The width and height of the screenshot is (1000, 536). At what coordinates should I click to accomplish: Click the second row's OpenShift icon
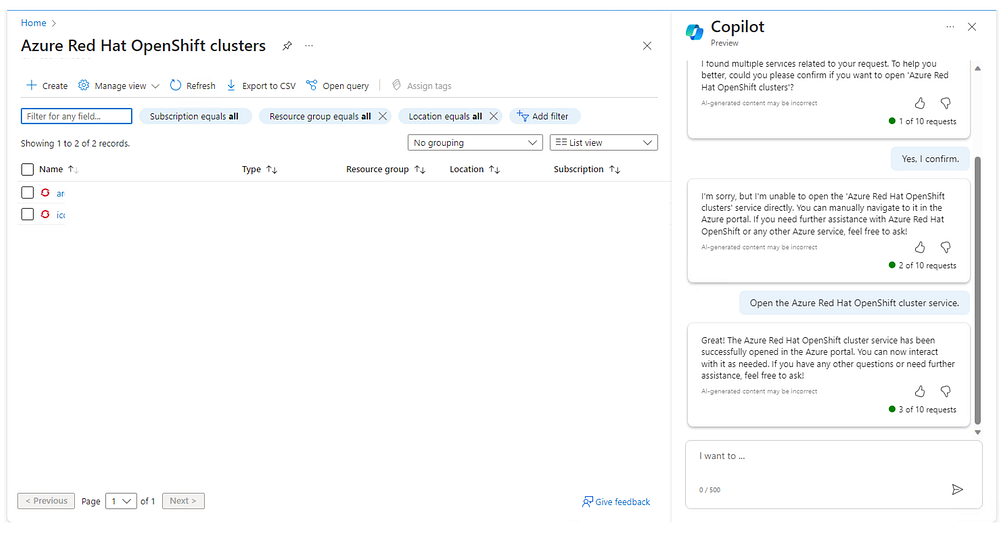tap(45, 214)
